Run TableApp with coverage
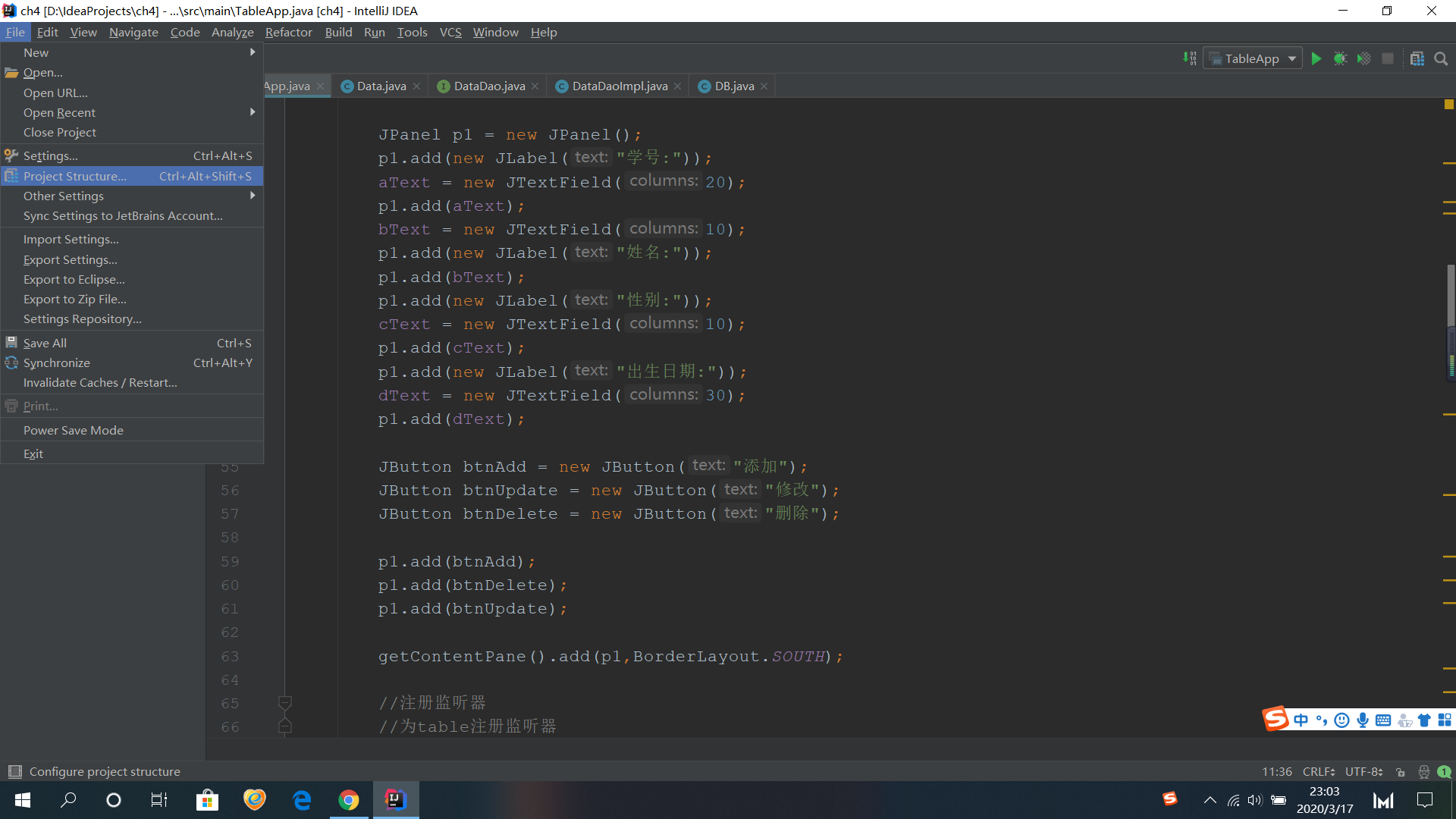This screenshot has width=1456, height=819. [1363, 58]
